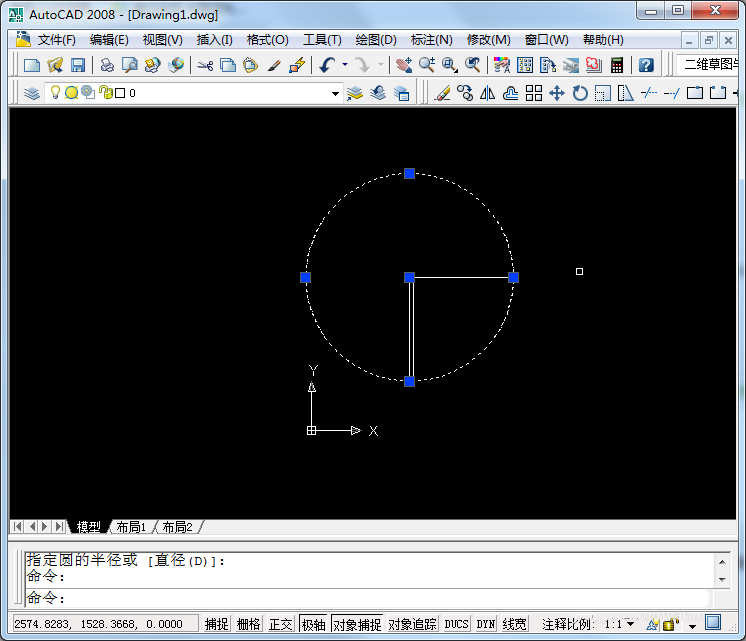Toggle 栅格 grid display
This screenshot has height=641, width=746.
[x=249, y=624]
